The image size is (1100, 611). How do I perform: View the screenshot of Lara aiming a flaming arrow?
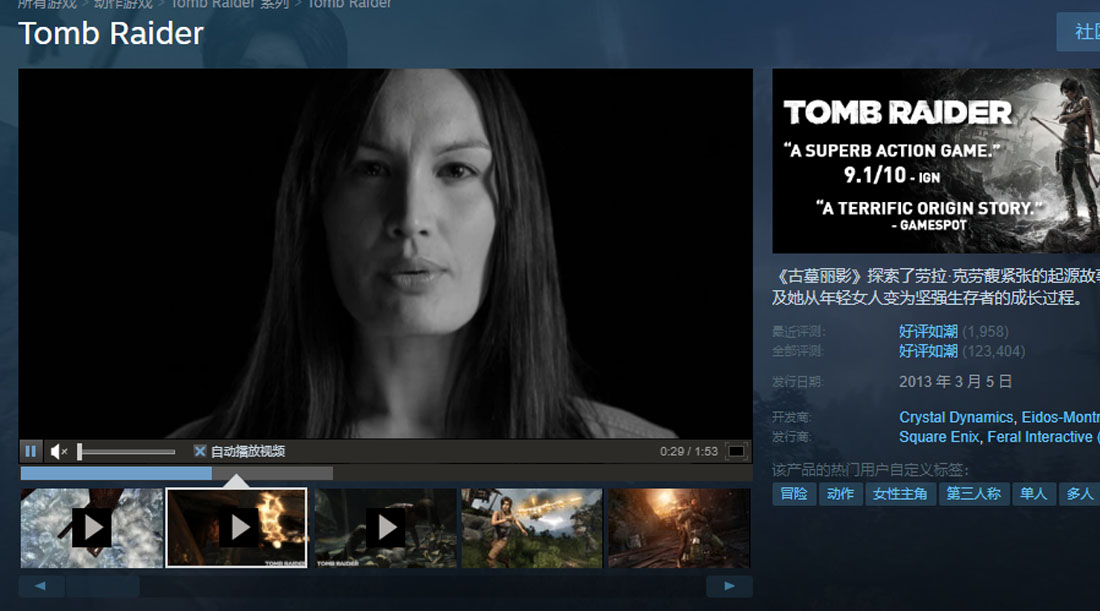[532, 528]
